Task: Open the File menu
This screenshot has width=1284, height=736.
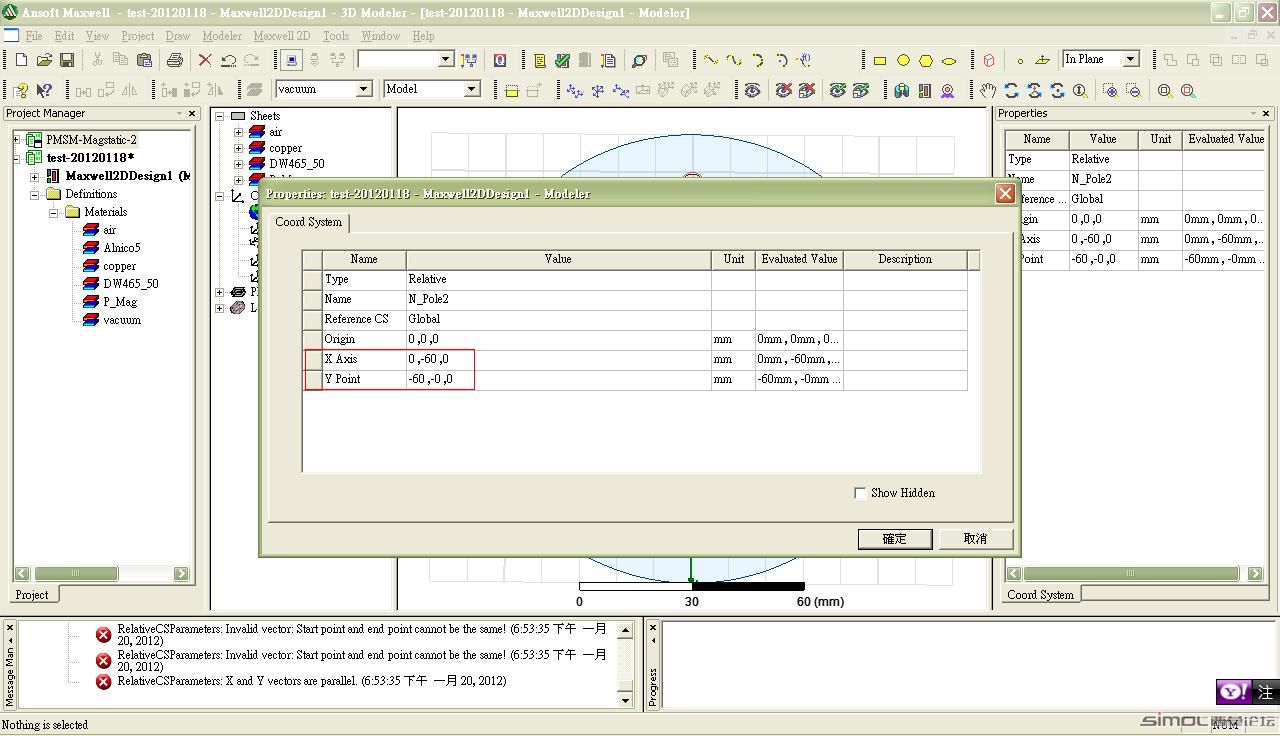Action: coord(33,36)
